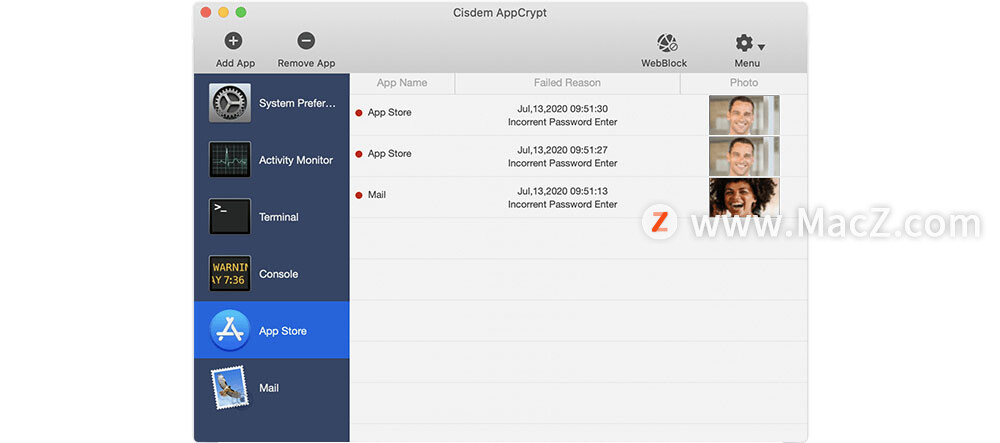Click the Terminal label in sidebar

(279, 217)
